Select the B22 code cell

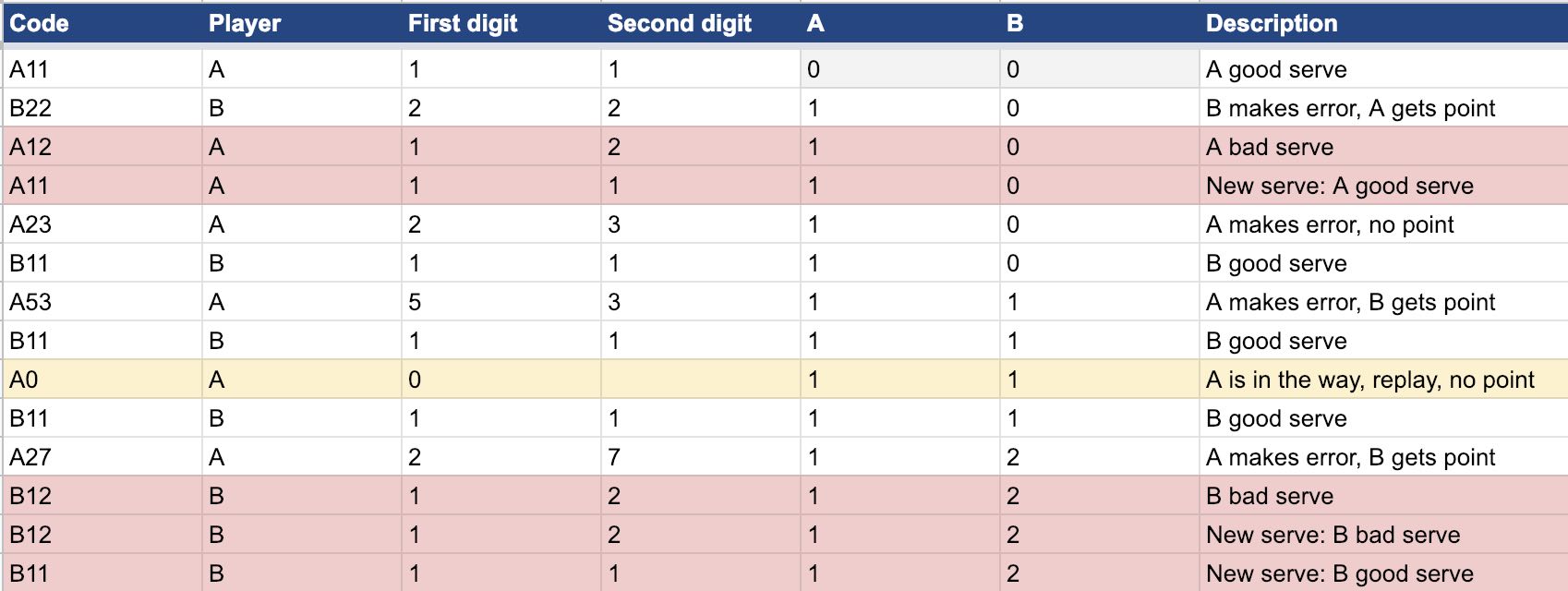[103, 108]
